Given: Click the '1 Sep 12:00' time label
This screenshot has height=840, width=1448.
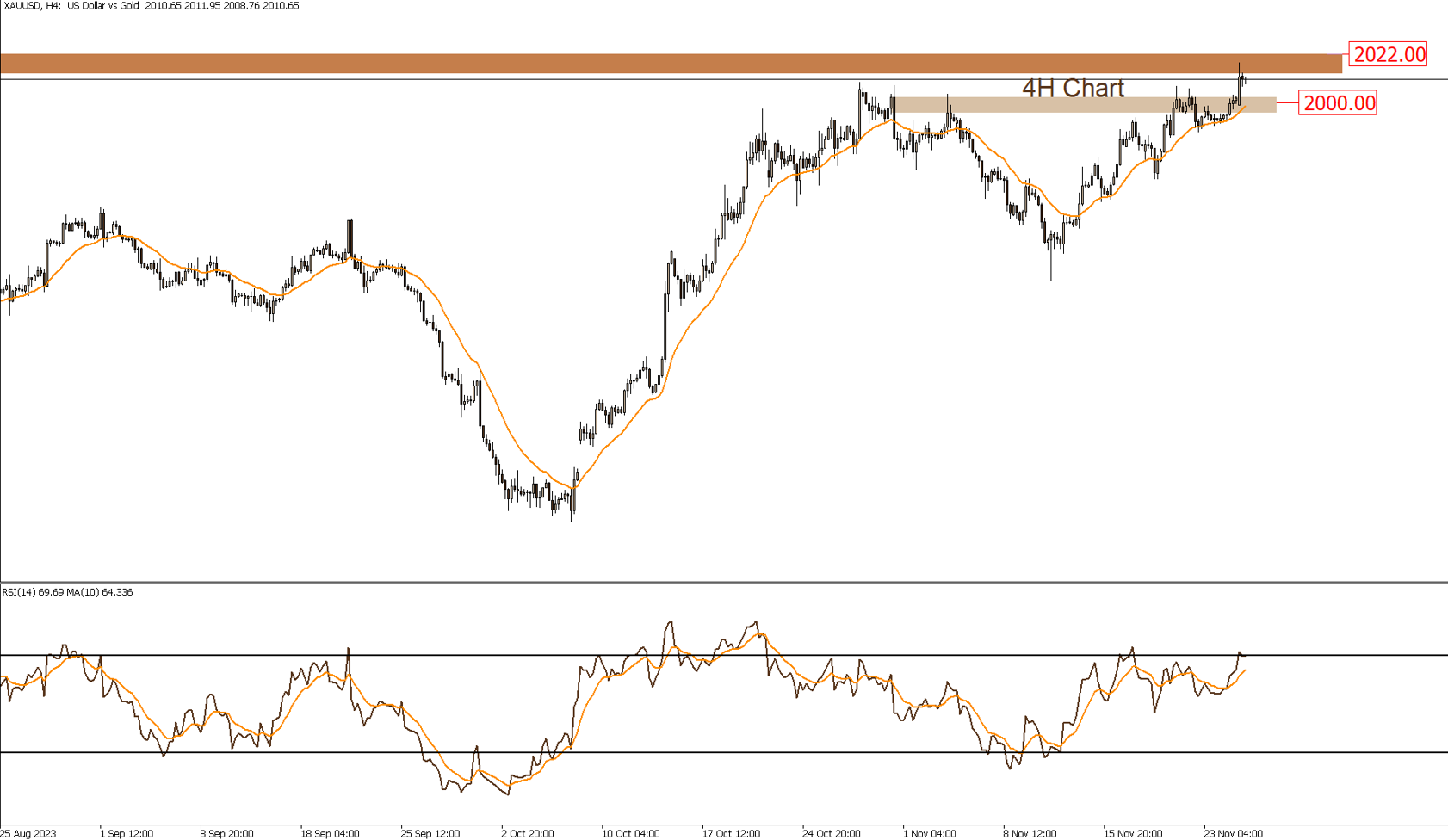Looking at the screenshot, I should coord(127,833).
